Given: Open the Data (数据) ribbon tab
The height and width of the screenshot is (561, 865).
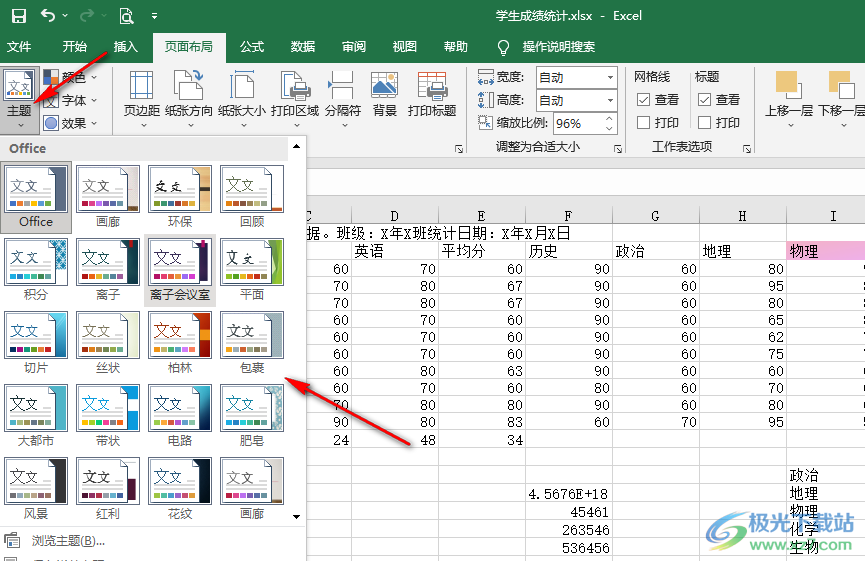Looking at the screenshot, I should tap(303, 47).
